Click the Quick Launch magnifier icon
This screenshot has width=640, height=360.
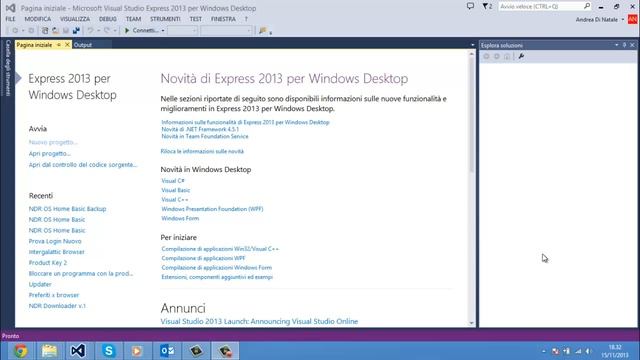[x=587, y=6]
